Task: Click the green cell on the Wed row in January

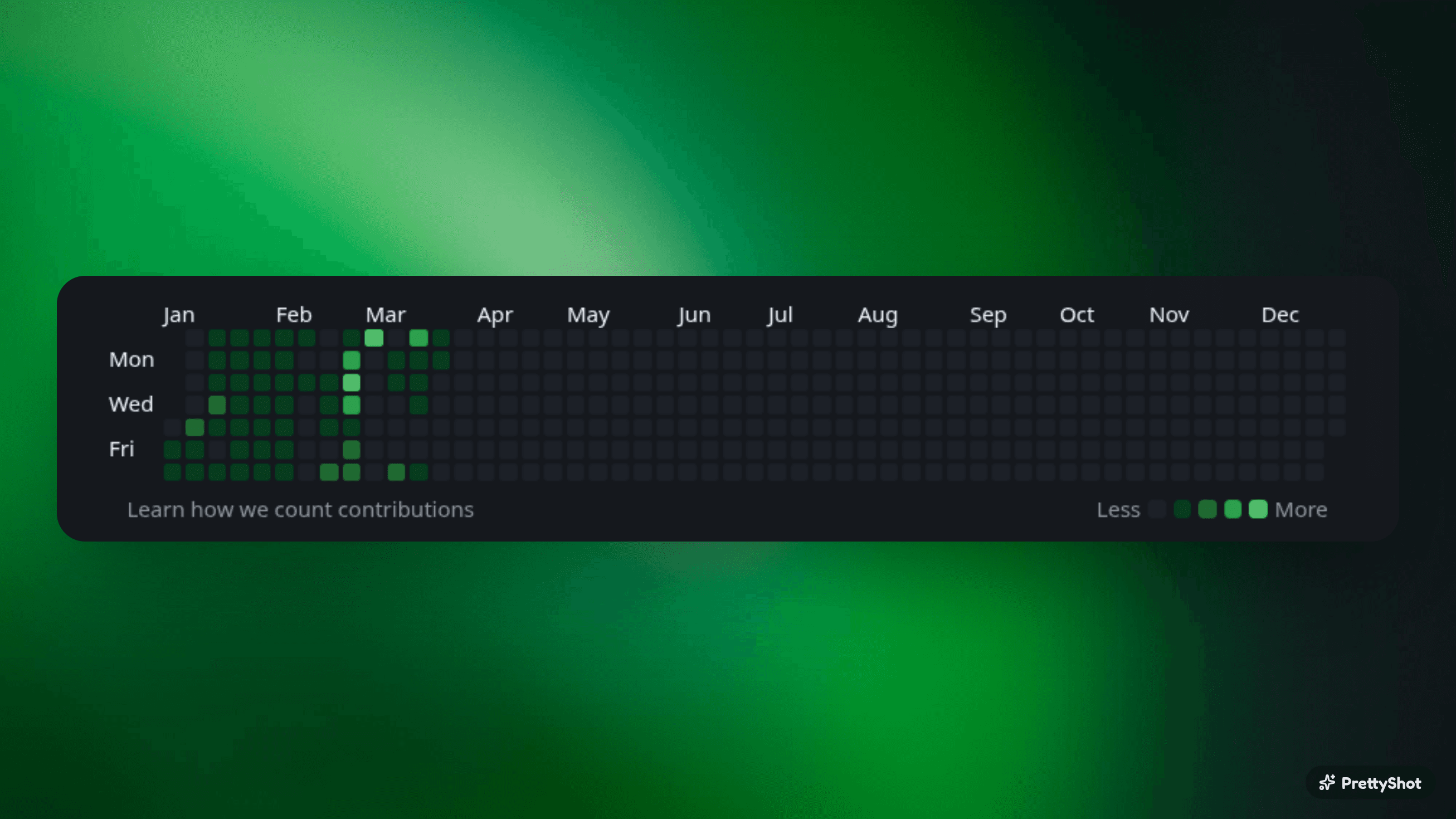Action: 218,404
